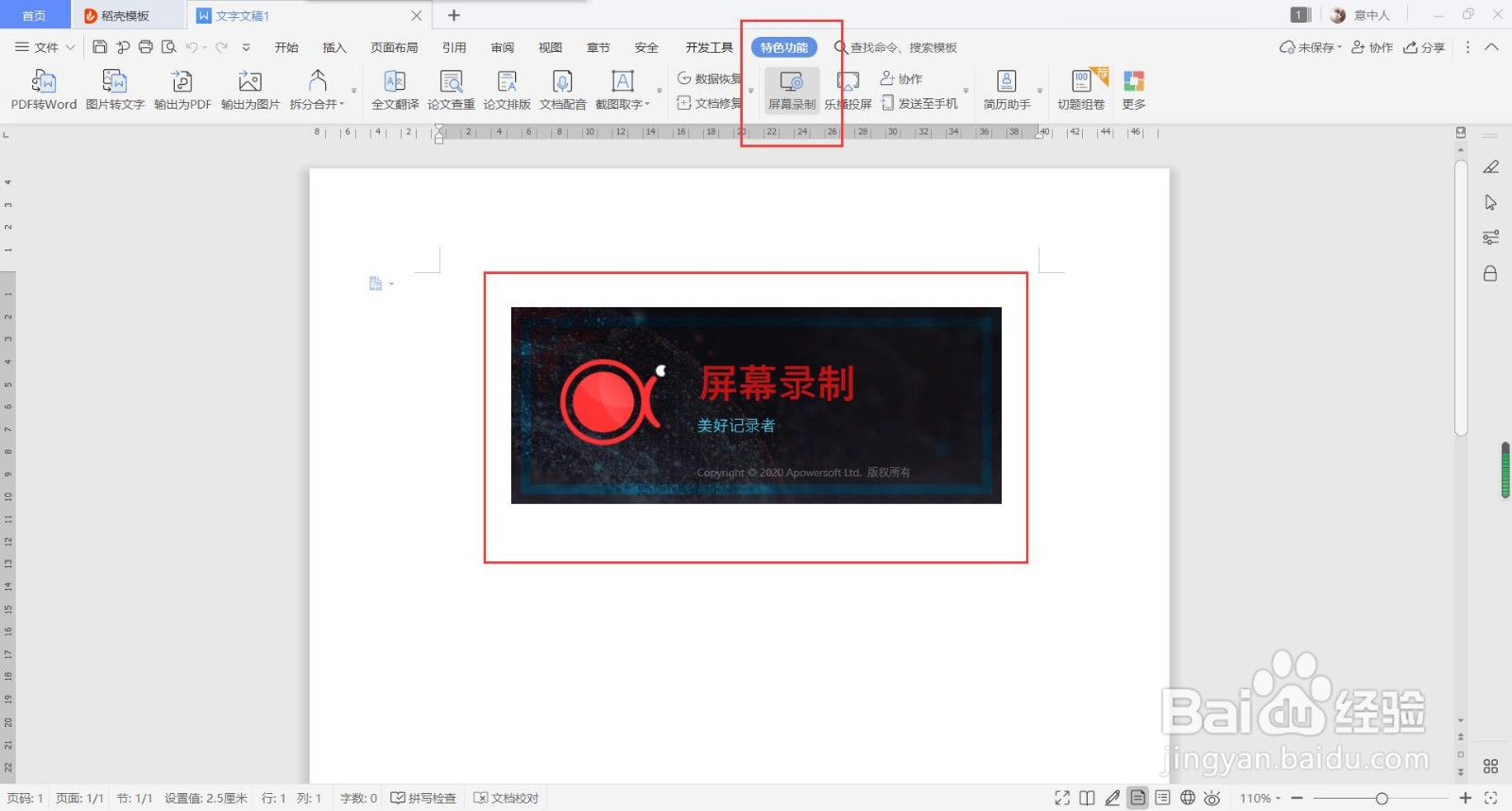Click the lock icon in right sidebar

pyautogui.click(x=1490, y=273)
